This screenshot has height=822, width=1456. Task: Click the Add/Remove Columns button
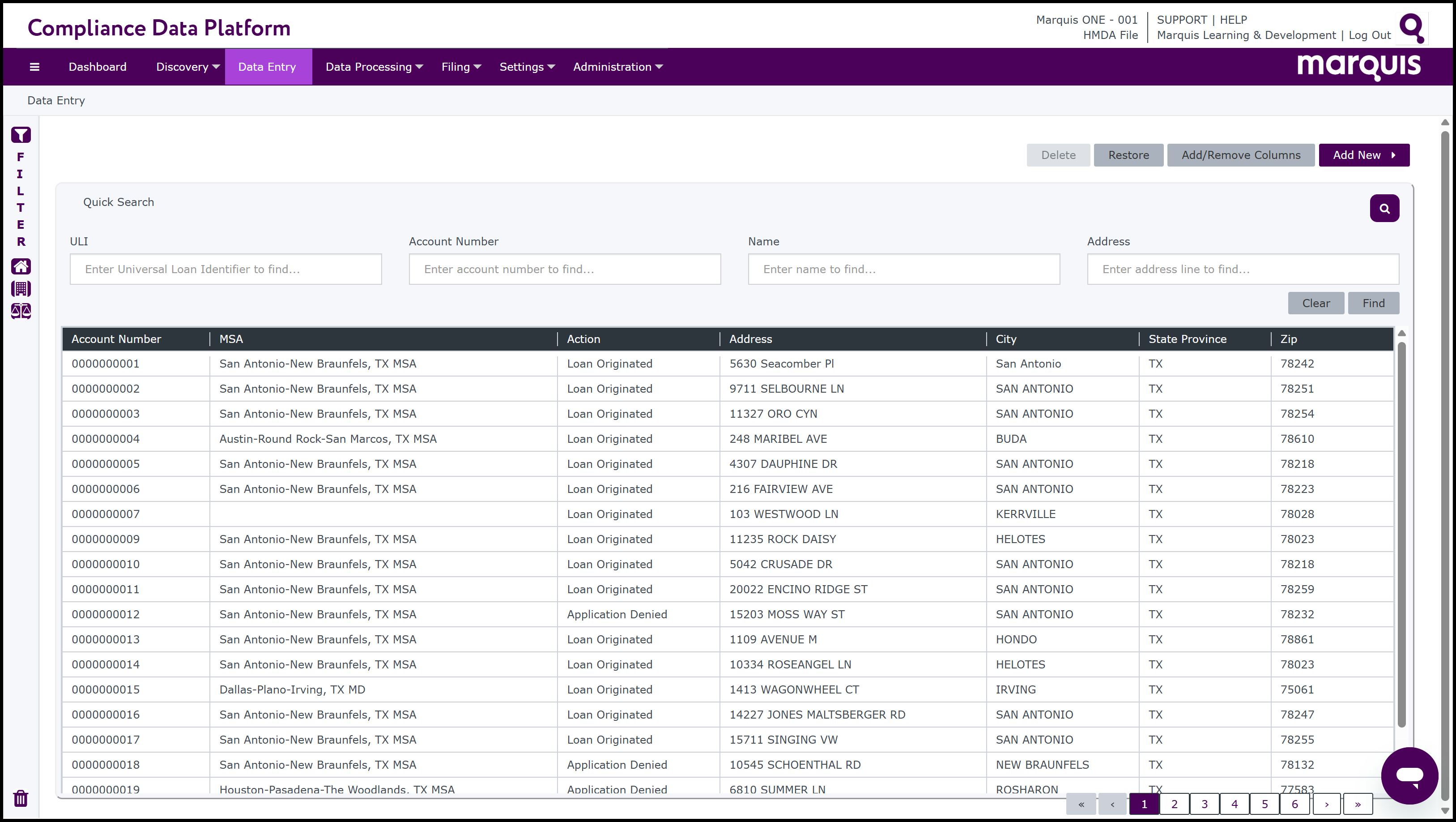click(1241, 155)
